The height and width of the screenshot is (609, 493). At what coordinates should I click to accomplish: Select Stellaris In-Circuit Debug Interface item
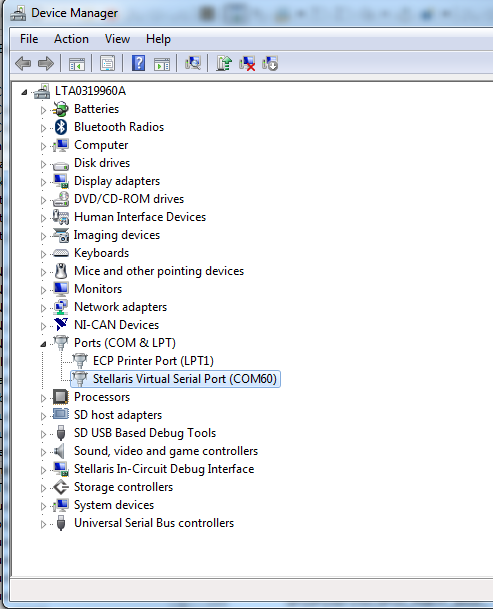164,469
